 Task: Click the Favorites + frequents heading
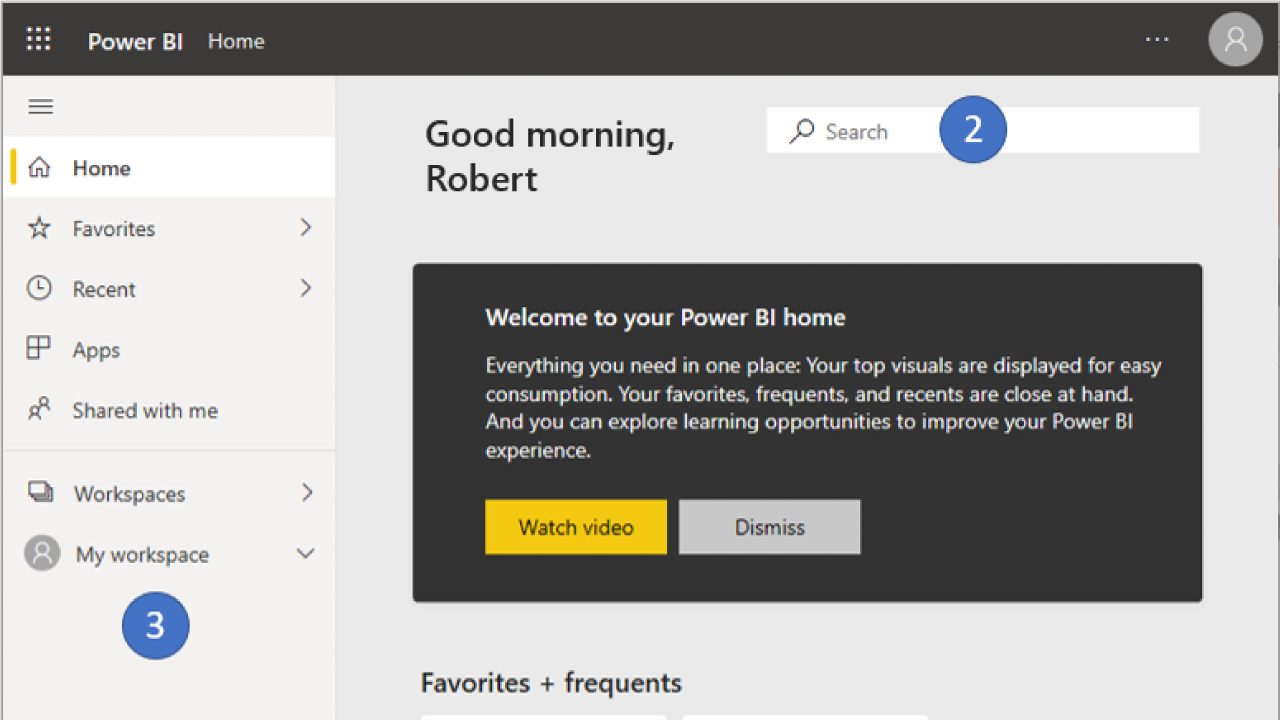pos(551,682)
